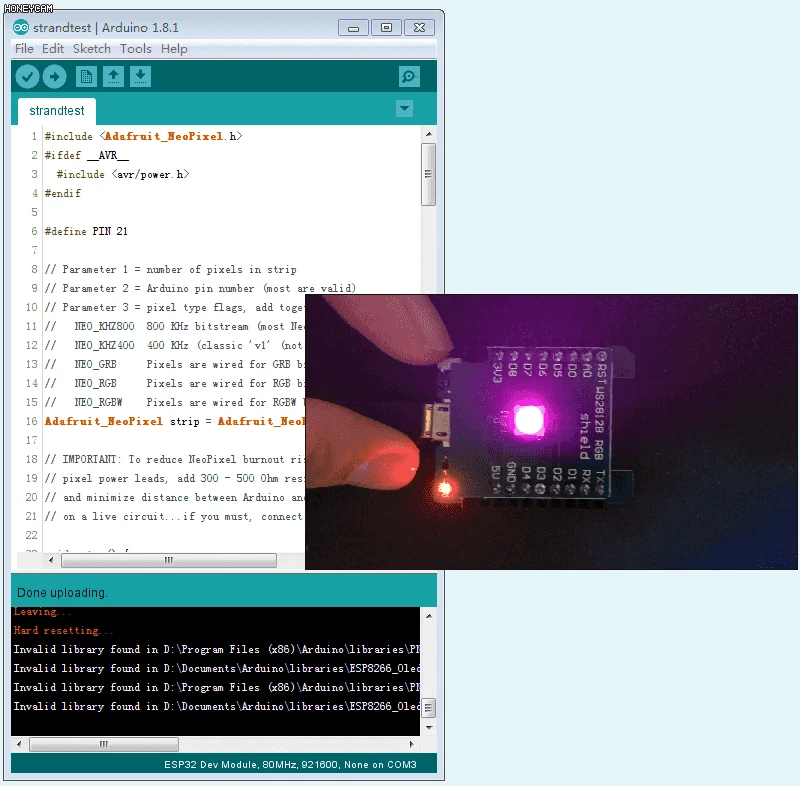This screenshot has height=786, width=800.
Task: Open a sketch with the up-arrow icon
Action: coord(113,77)
